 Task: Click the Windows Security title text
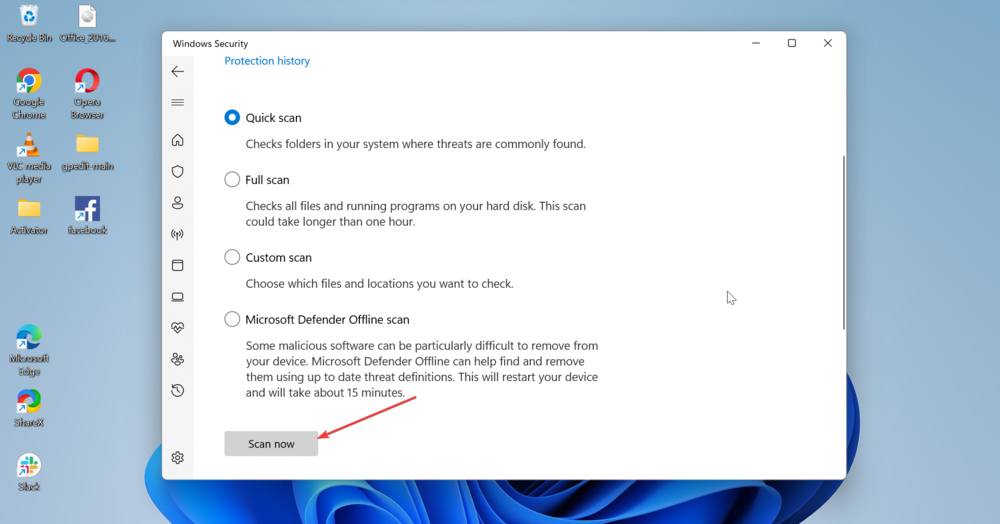pyautogui.click(x=210, y=43)
